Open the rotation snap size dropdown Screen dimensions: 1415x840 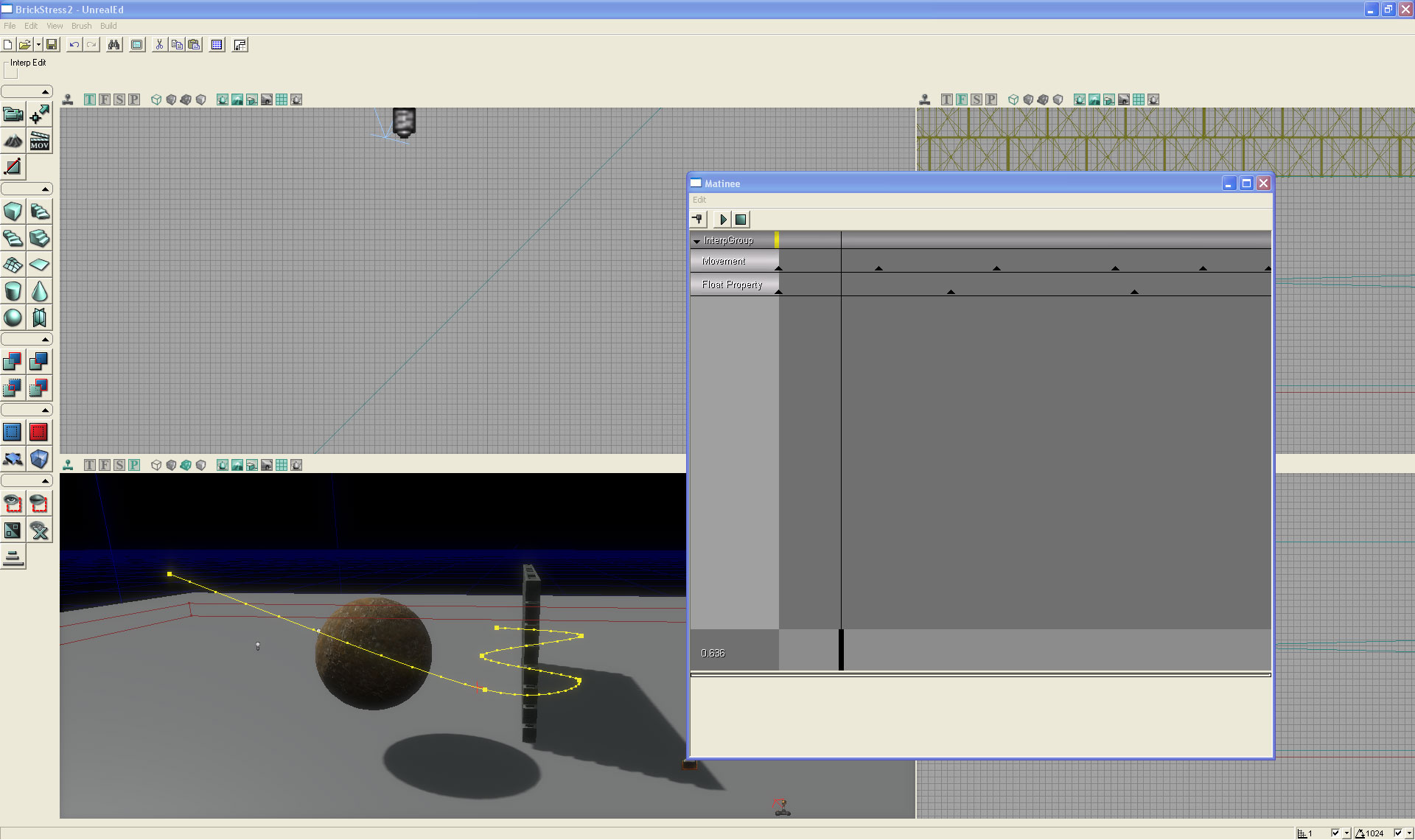coord(1409,833)
